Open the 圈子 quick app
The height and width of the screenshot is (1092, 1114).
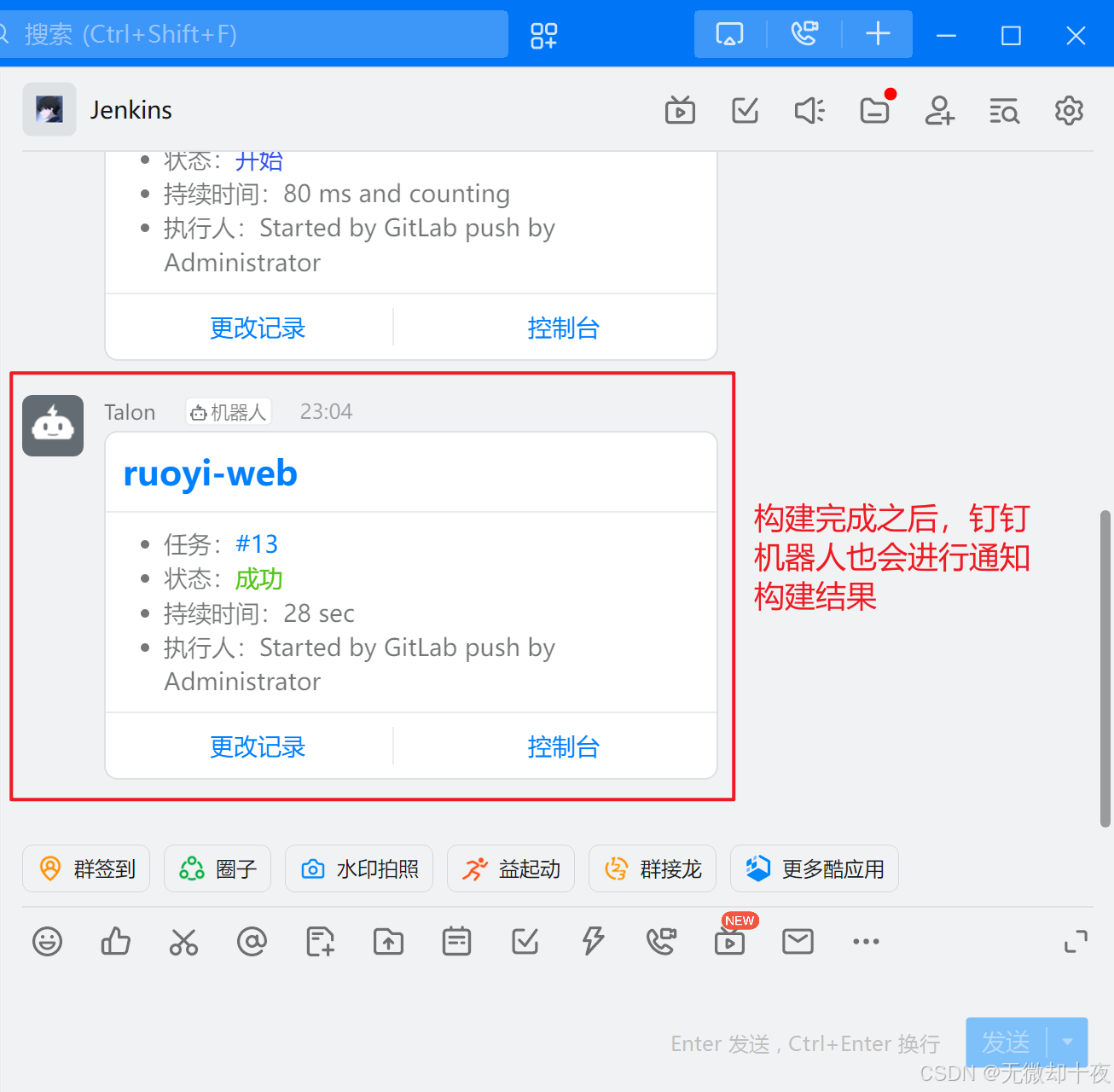point(218,868)
